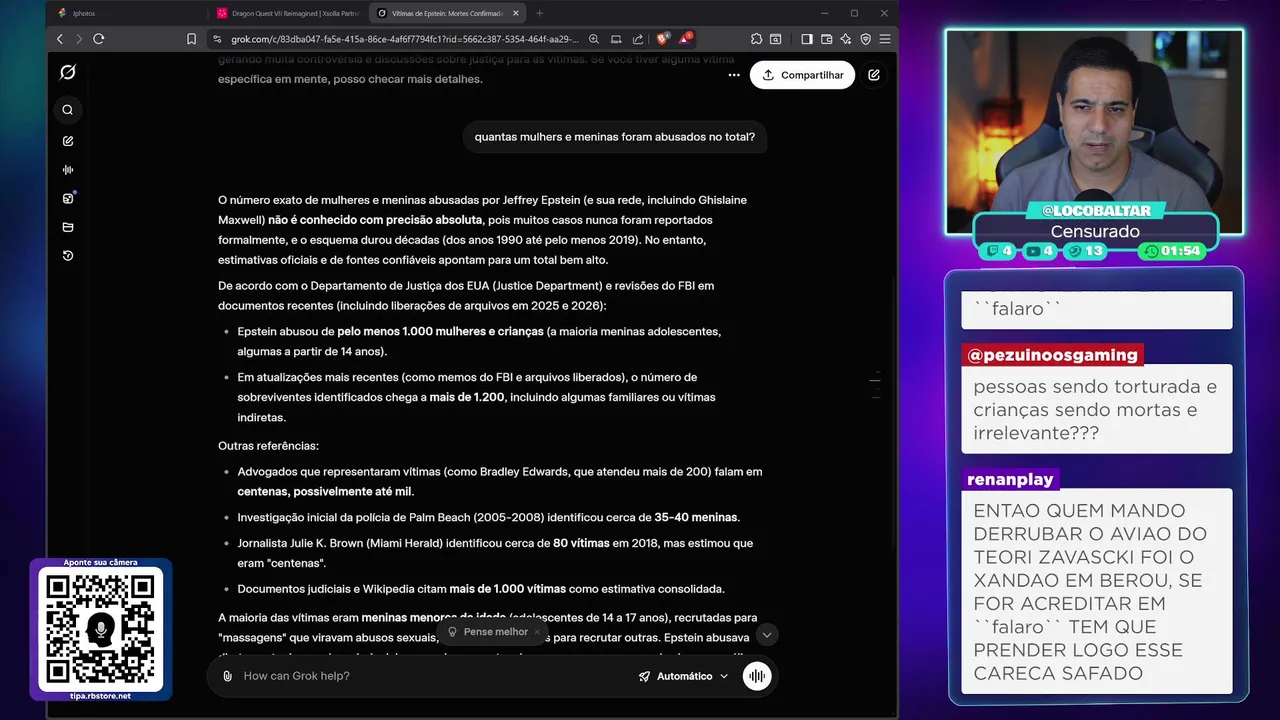Open Brave Shields lion icon
Image resolution: width=1280 pixels, height=720 pixels.
tap(662, 39)
